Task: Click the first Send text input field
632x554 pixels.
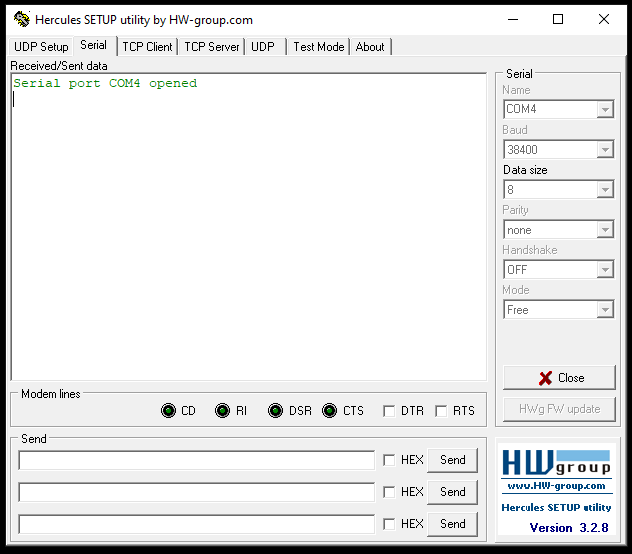Action: point(196,460)
